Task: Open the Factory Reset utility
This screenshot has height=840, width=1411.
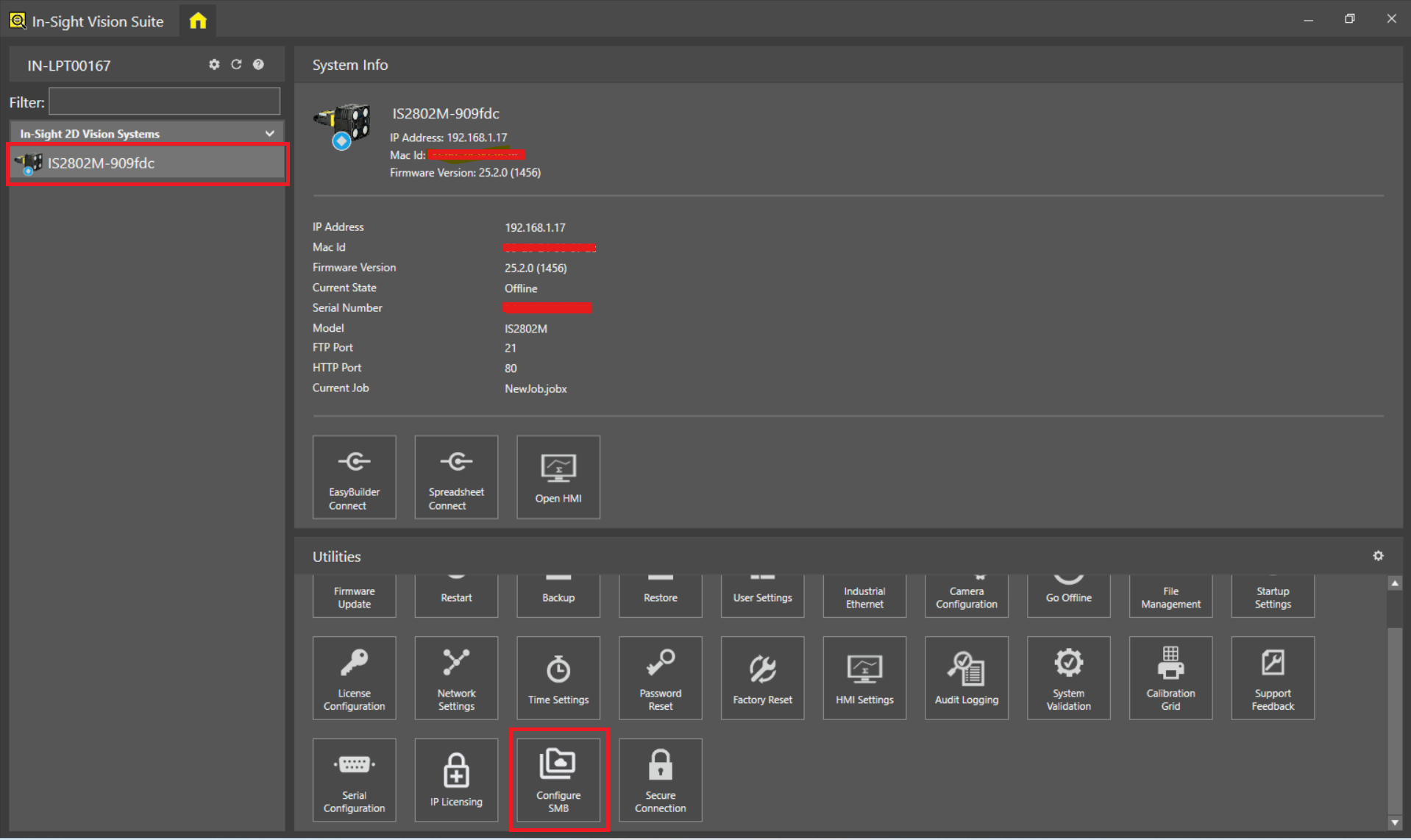Action: coord(762,677)
